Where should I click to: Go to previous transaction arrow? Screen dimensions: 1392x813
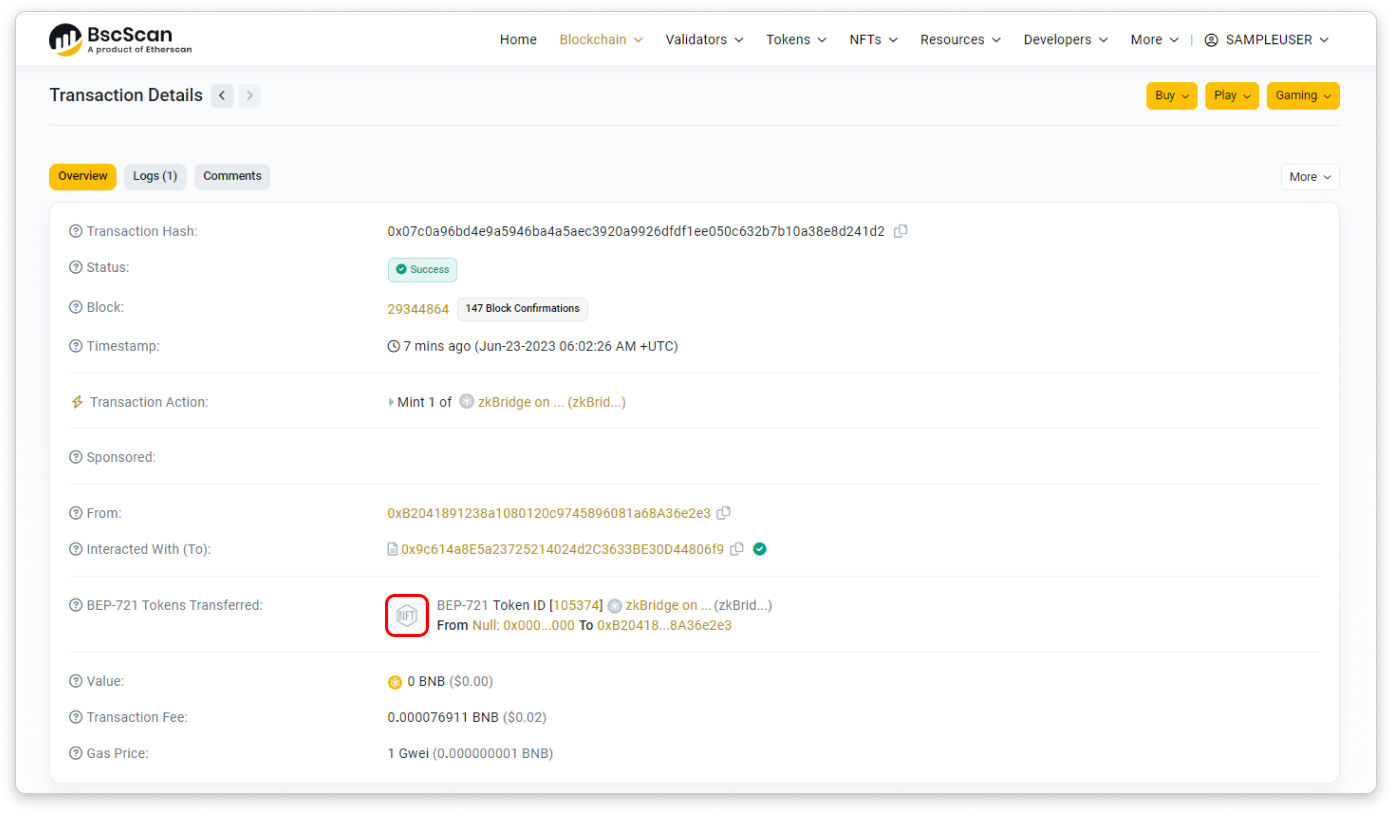click(x=222, y=96)
